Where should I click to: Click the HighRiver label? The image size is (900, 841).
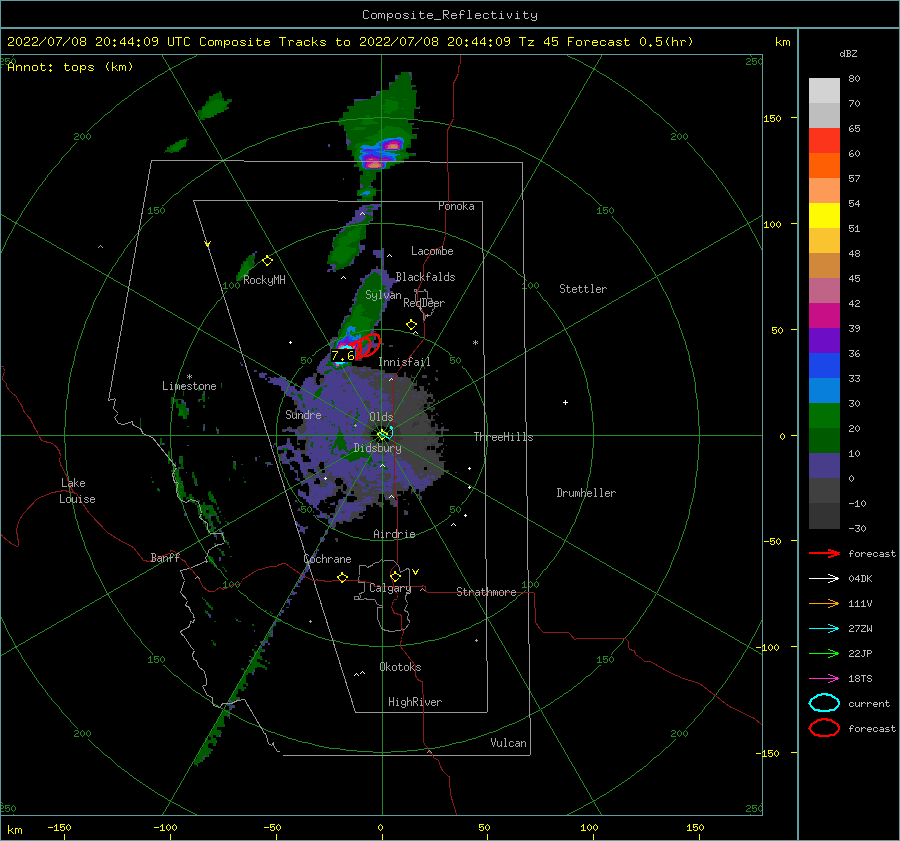(x=415, y=702)
